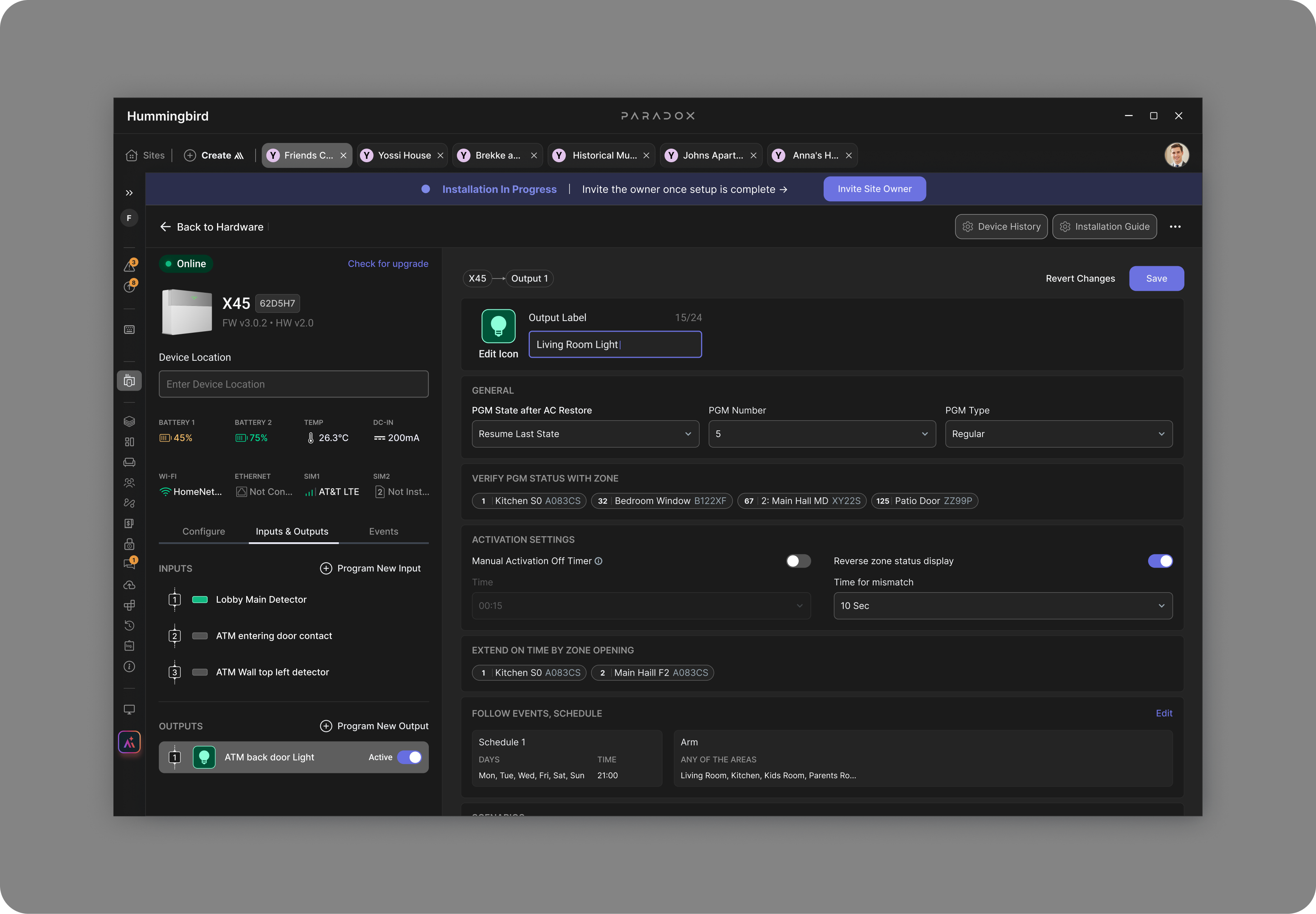Open the chat messages icon with badge 1
The image size is (1316, 914).
click(x=130, y=563)
